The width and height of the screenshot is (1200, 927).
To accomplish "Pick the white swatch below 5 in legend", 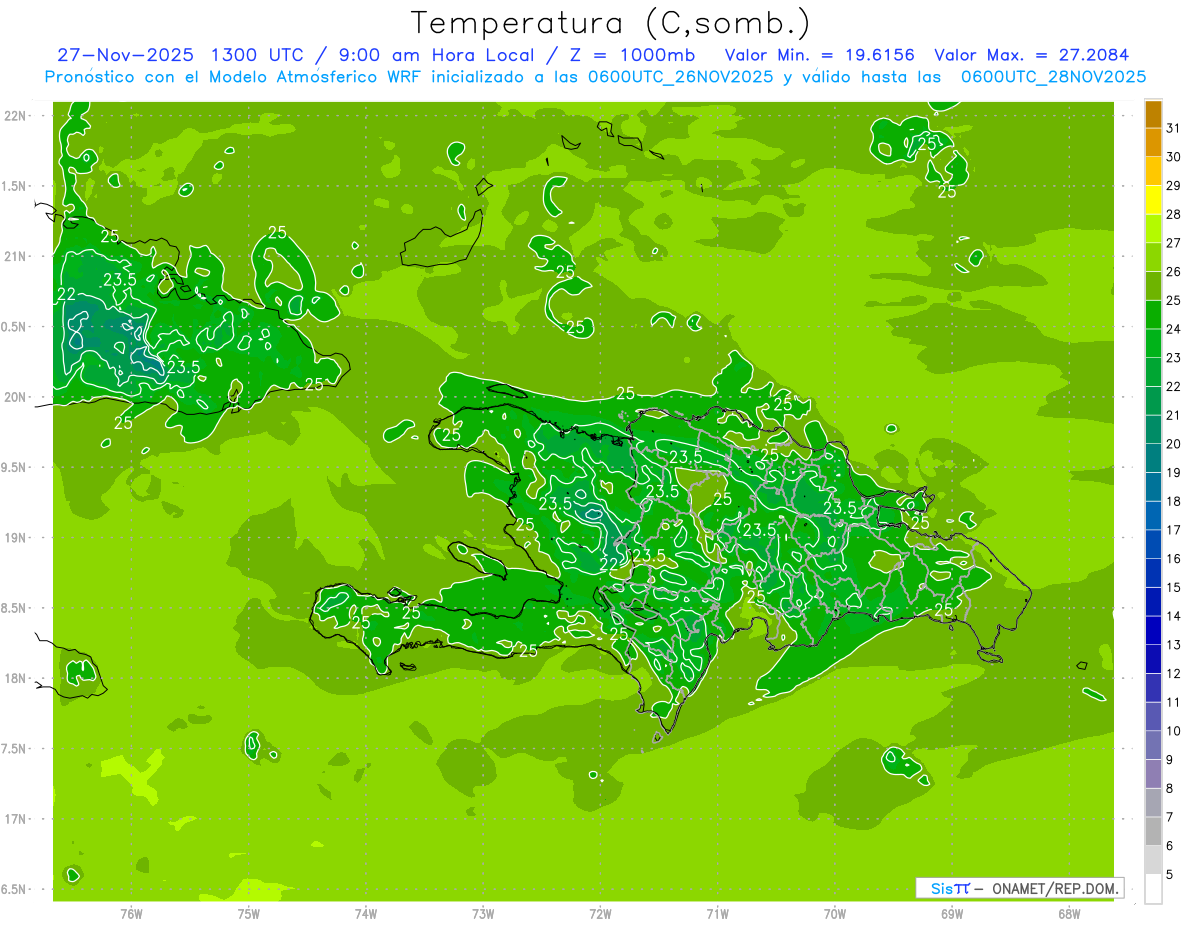I will pyautogui.click(x=1153, y=889).
